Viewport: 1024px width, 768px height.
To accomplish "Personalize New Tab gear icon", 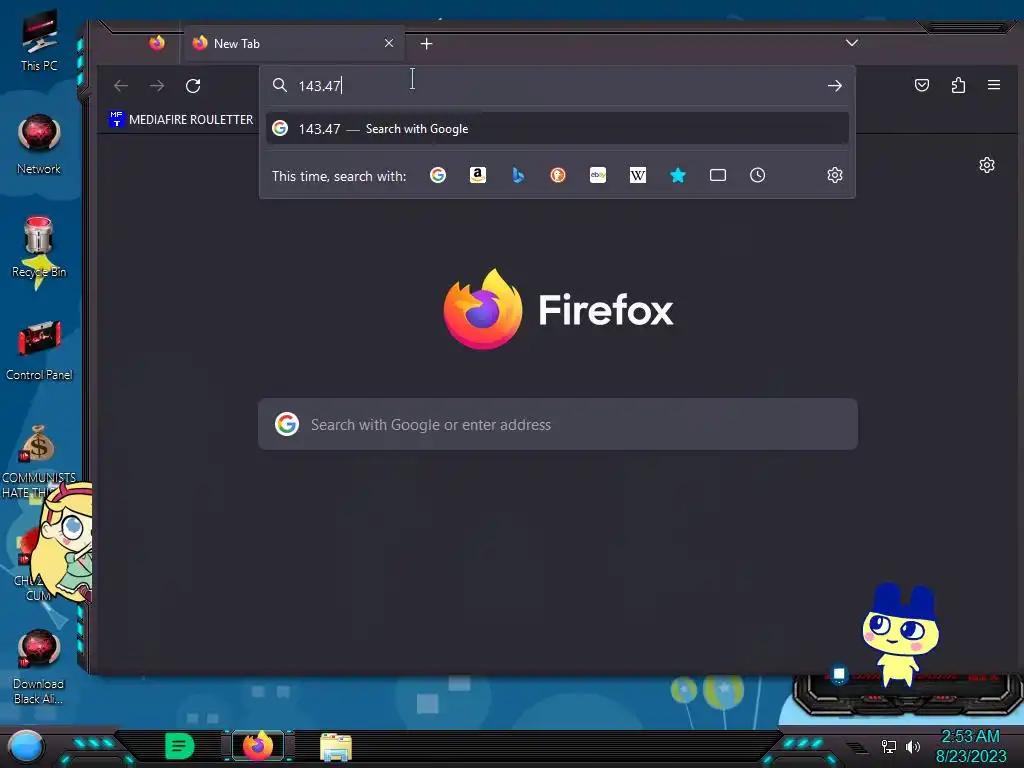I will pyautogui.click(x=987, y=165).
